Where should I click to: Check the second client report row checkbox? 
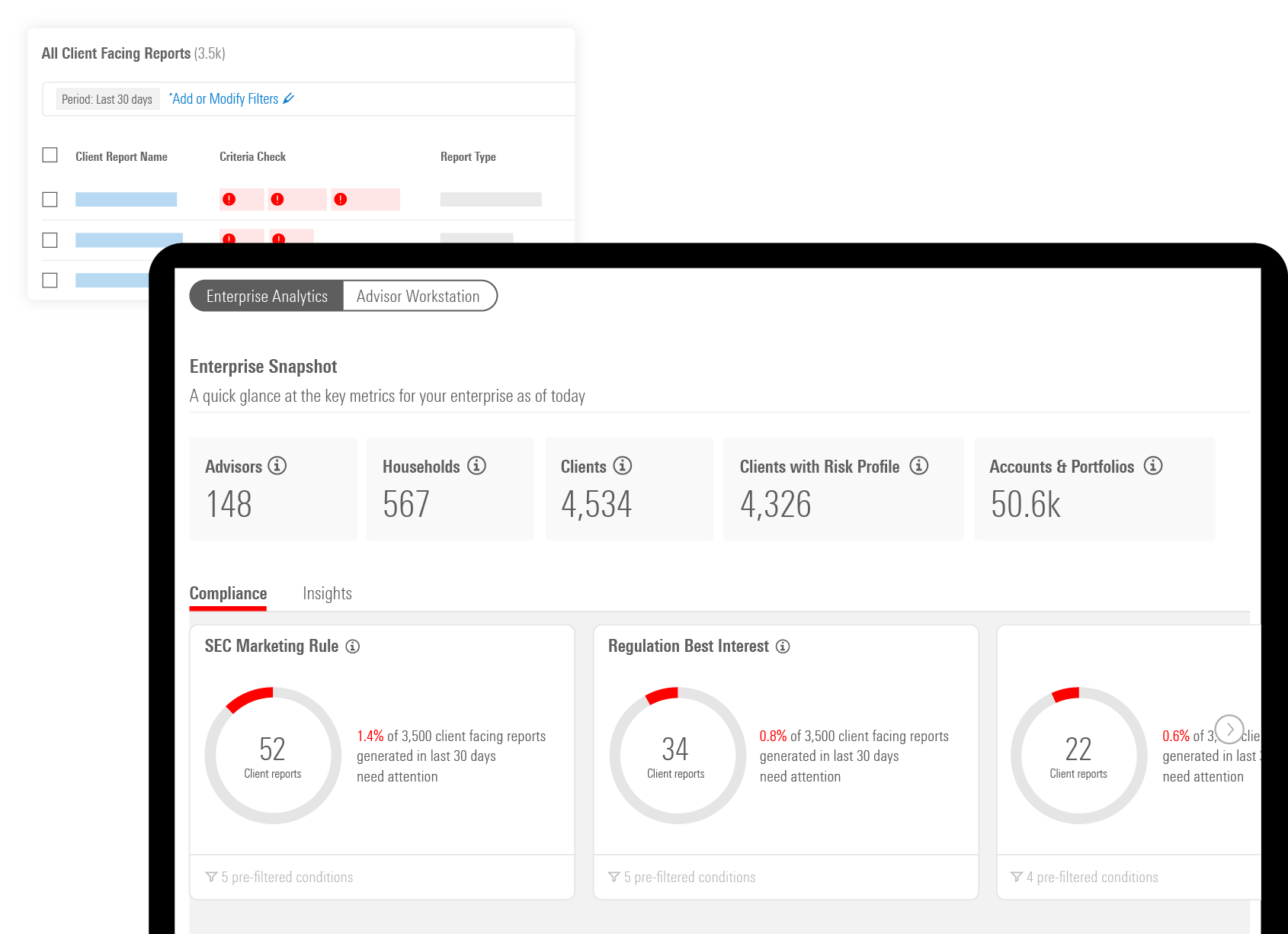50,240
